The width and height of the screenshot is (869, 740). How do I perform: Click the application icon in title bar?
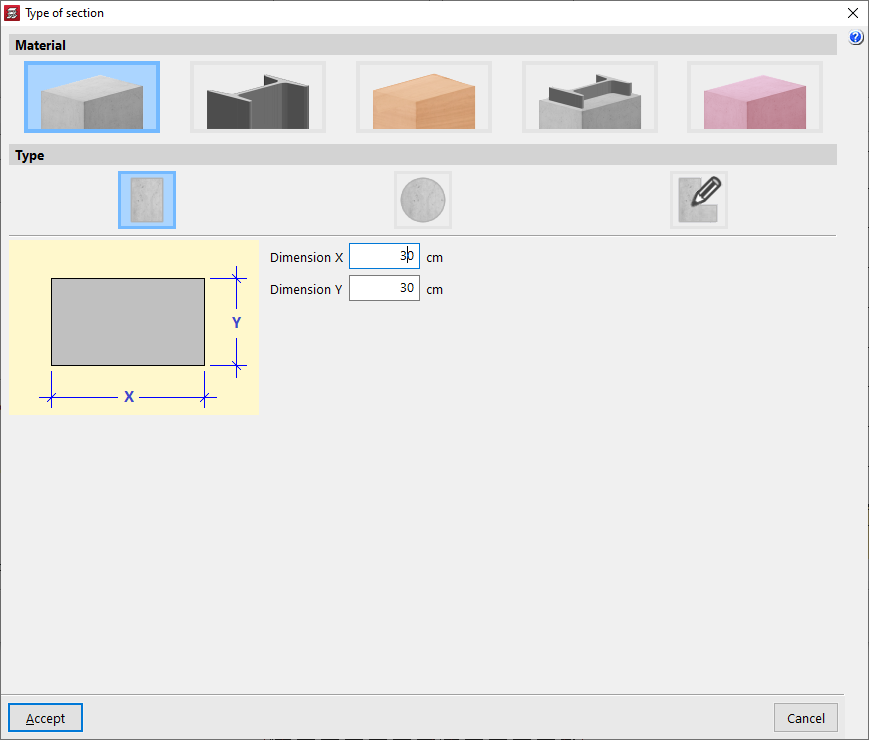[x=12, y=13]
